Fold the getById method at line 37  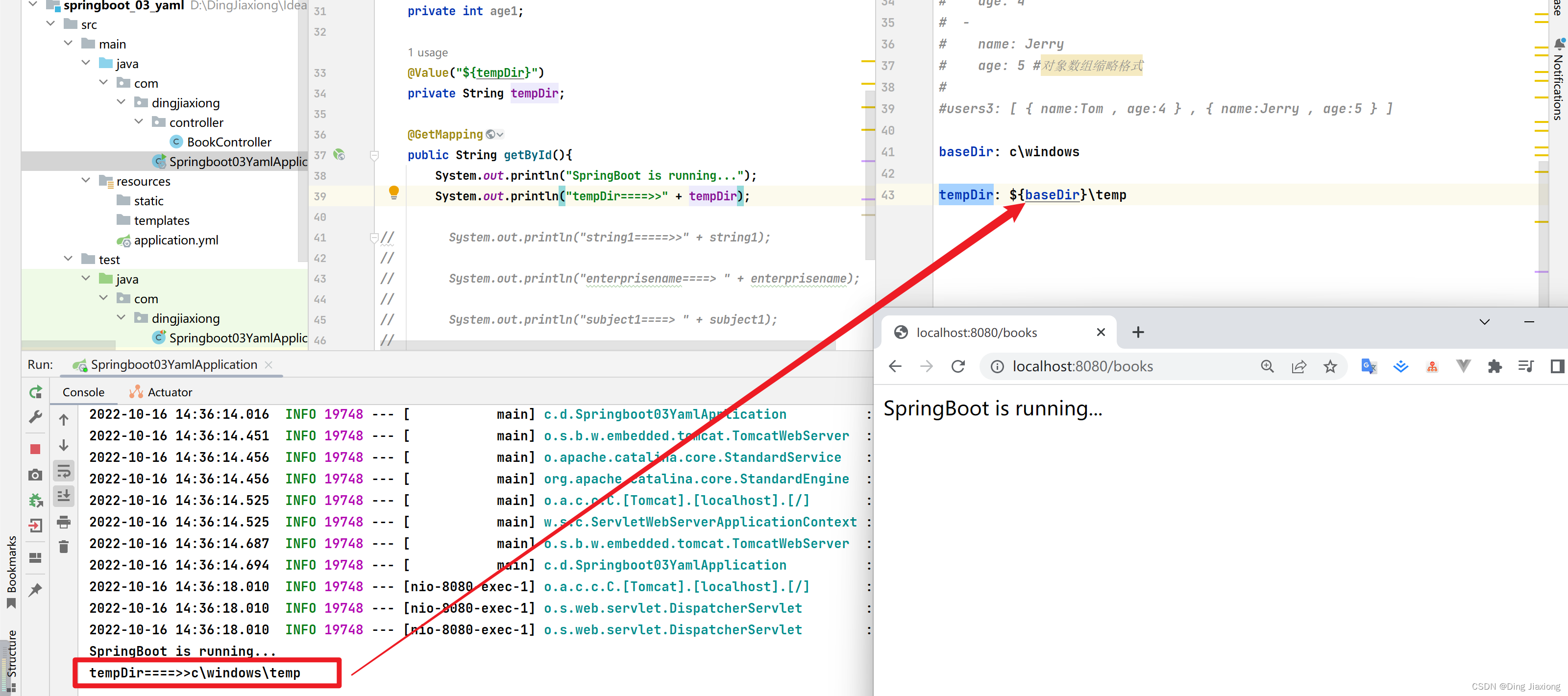click(x=374, y=155)
